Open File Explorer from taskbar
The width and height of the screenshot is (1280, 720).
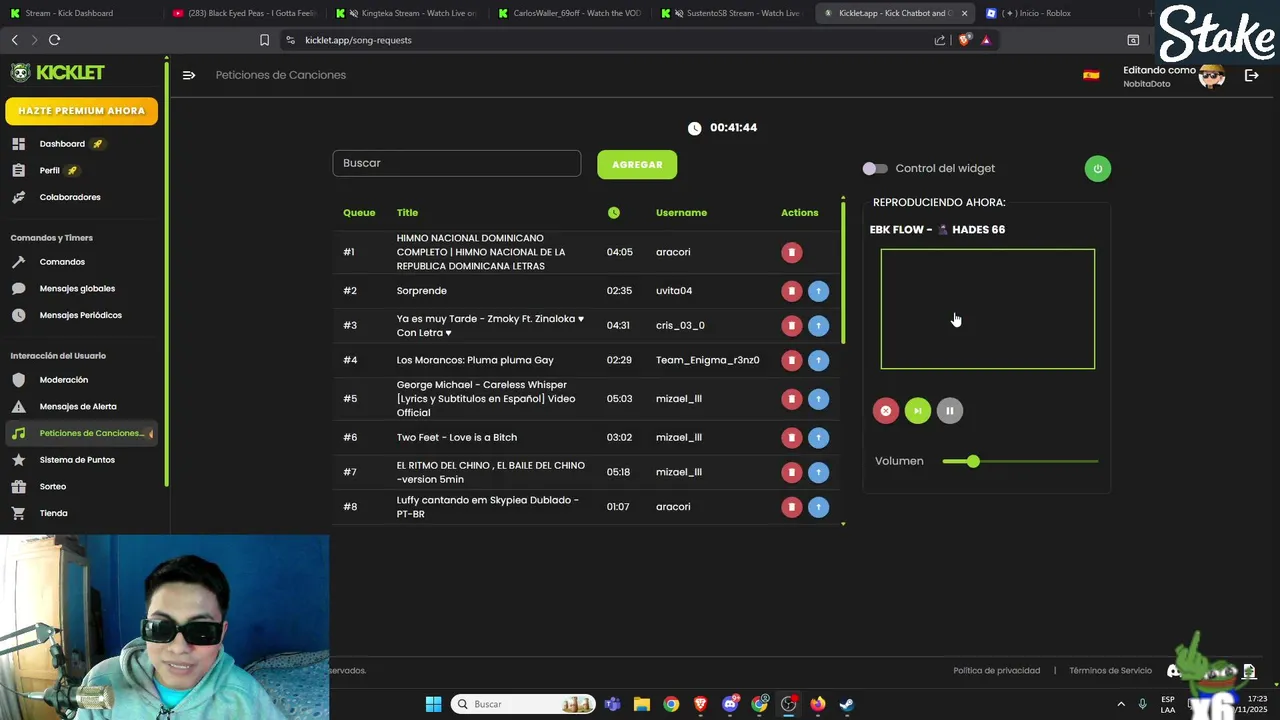(x=642, y=704)
